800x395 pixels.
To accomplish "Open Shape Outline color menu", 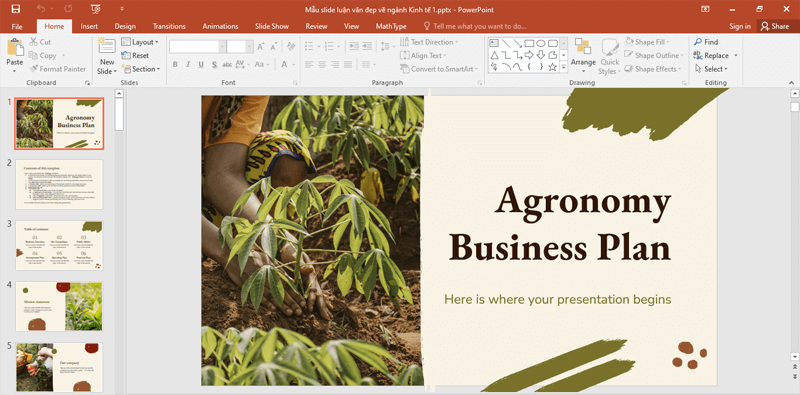I will click(653, 55).
